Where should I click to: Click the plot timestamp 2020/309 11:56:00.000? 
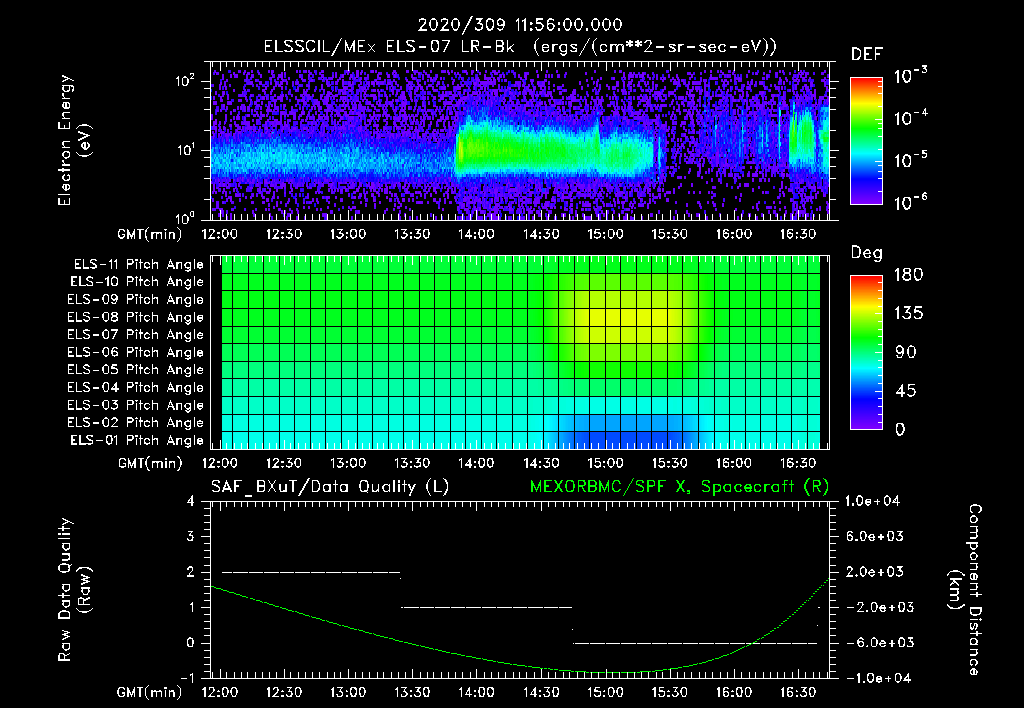[x=520, y=25]
